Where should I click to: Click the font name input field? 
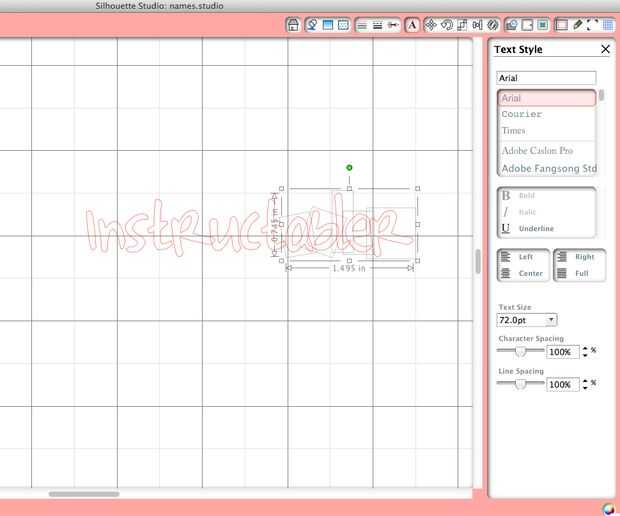pos(546,78)
